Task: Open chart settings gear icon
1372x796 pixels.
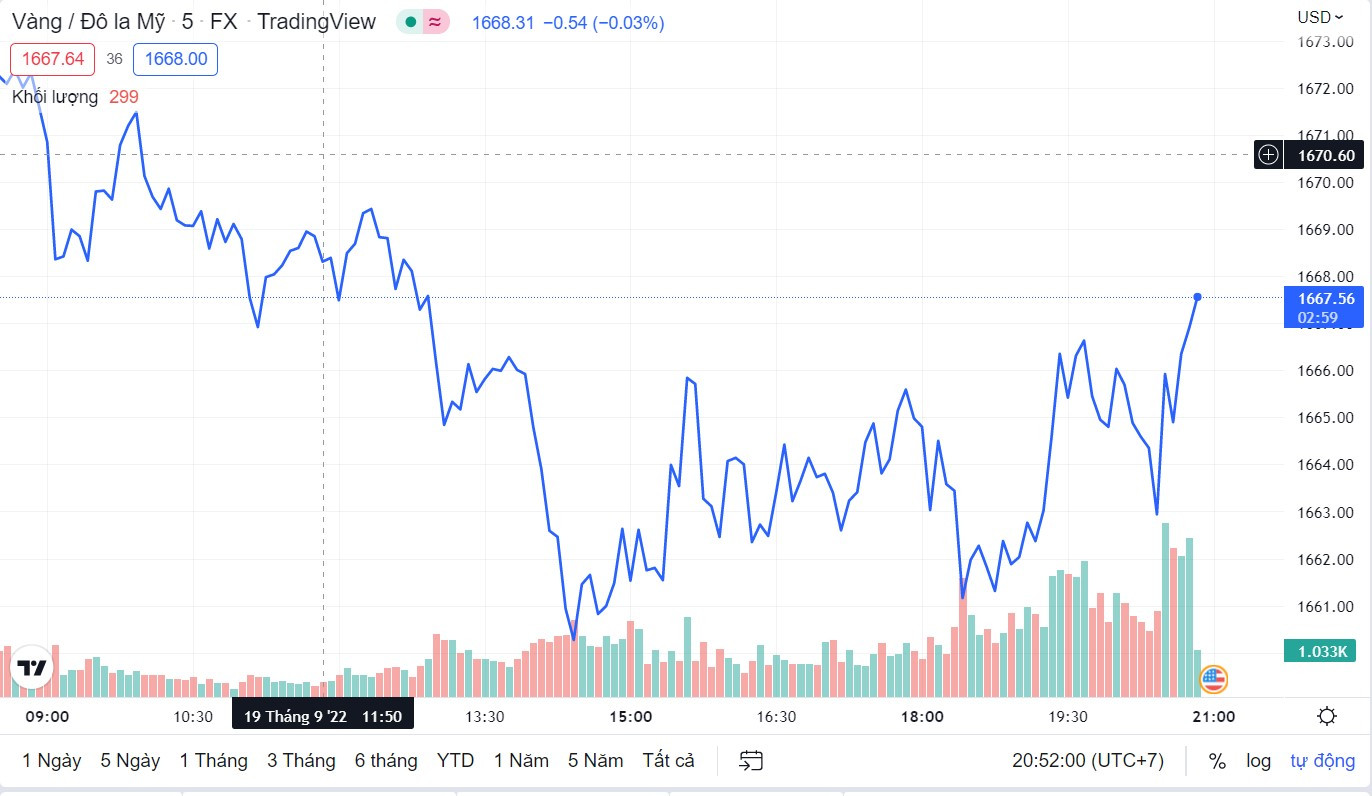Action: (x=1327, y=716)
